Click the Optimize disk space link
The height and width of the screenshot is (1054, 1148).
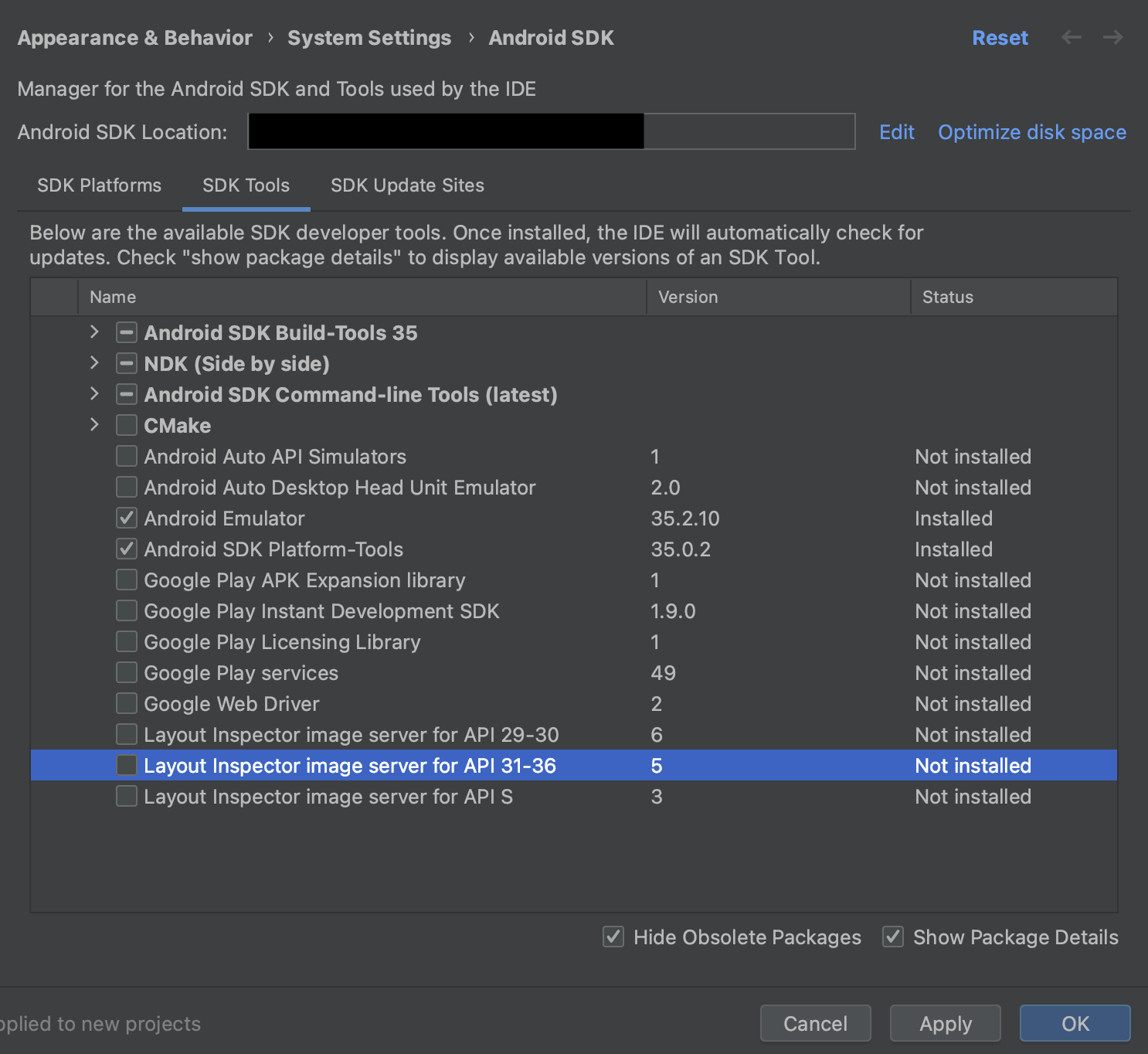(x=1031, y=132)
